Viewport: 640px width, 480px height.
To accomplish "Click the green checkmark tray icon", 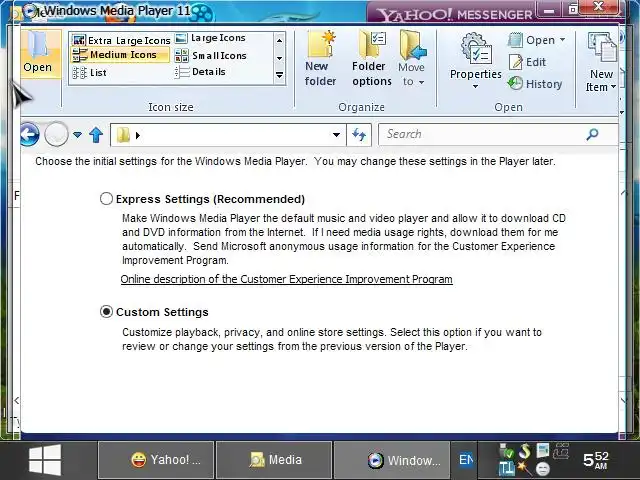I will point(507,452).
